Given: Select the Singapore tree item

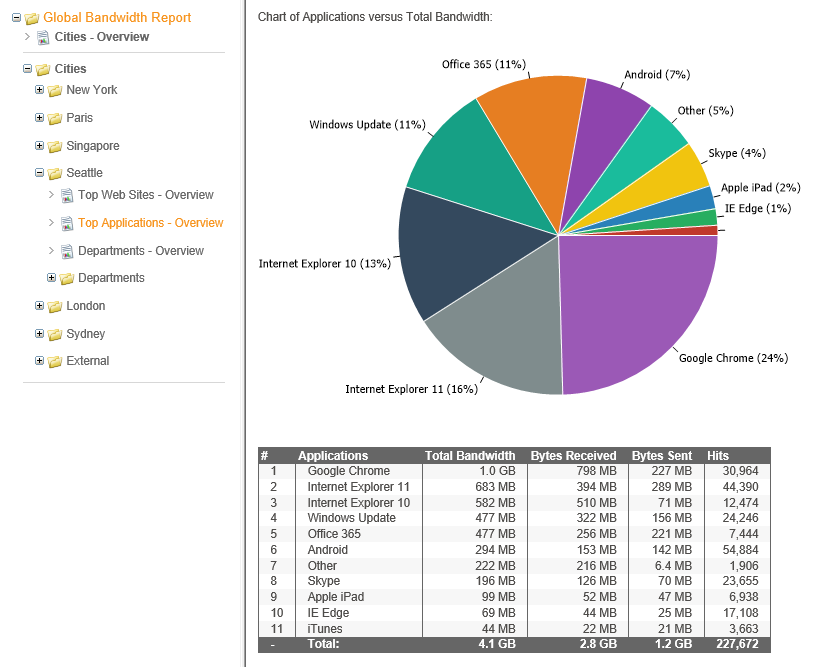Looking at the screenshot, I should [93, 146].
